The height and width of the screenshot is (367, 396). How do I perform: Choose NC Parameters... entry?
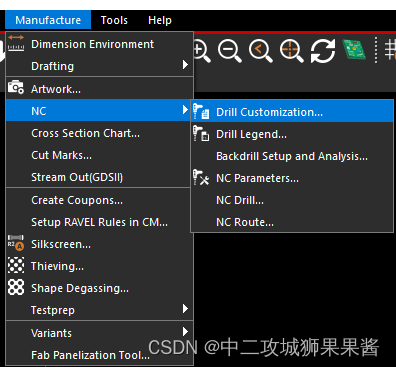[292, 178]
